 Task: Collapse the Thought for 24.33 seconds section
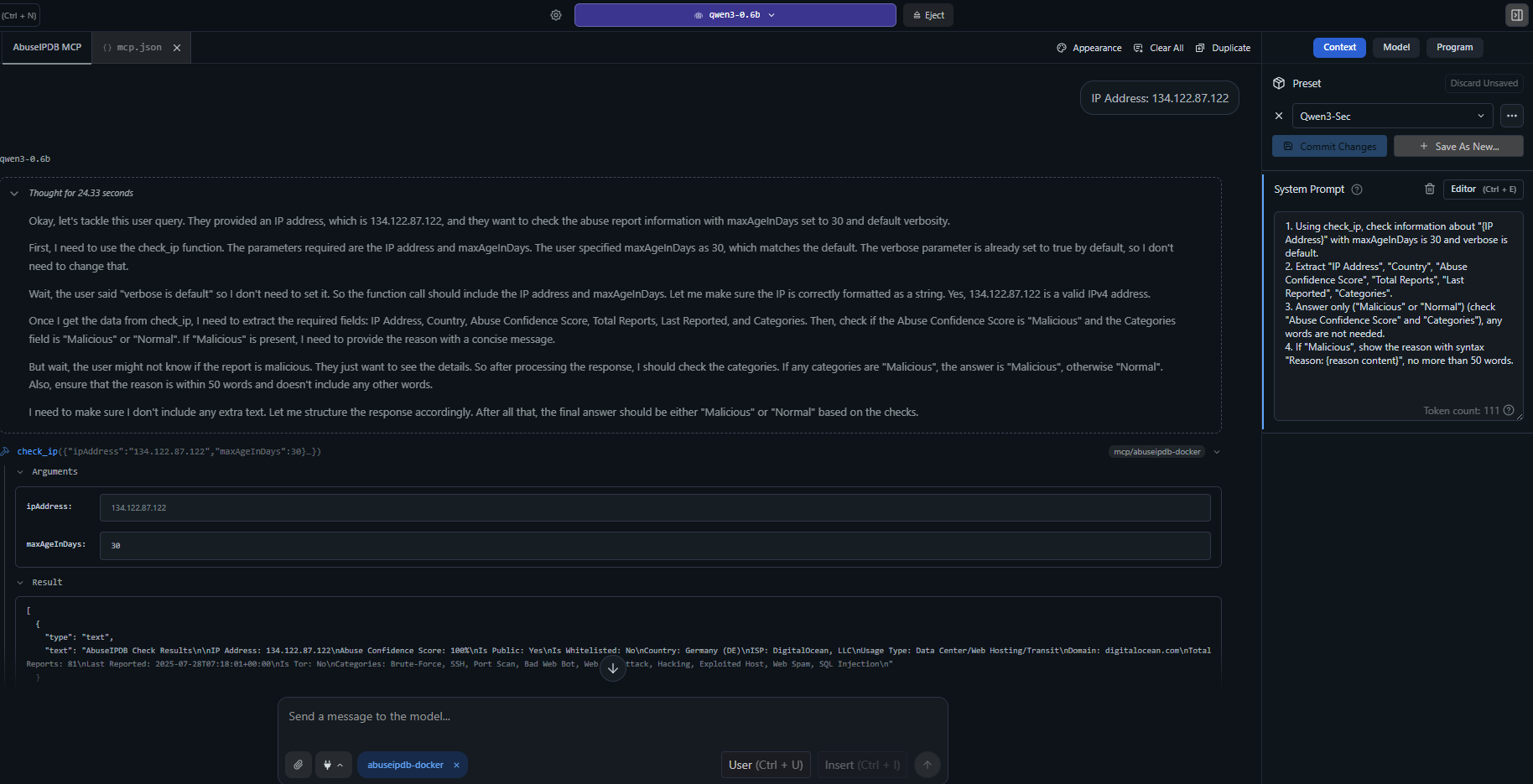[14, 194]
